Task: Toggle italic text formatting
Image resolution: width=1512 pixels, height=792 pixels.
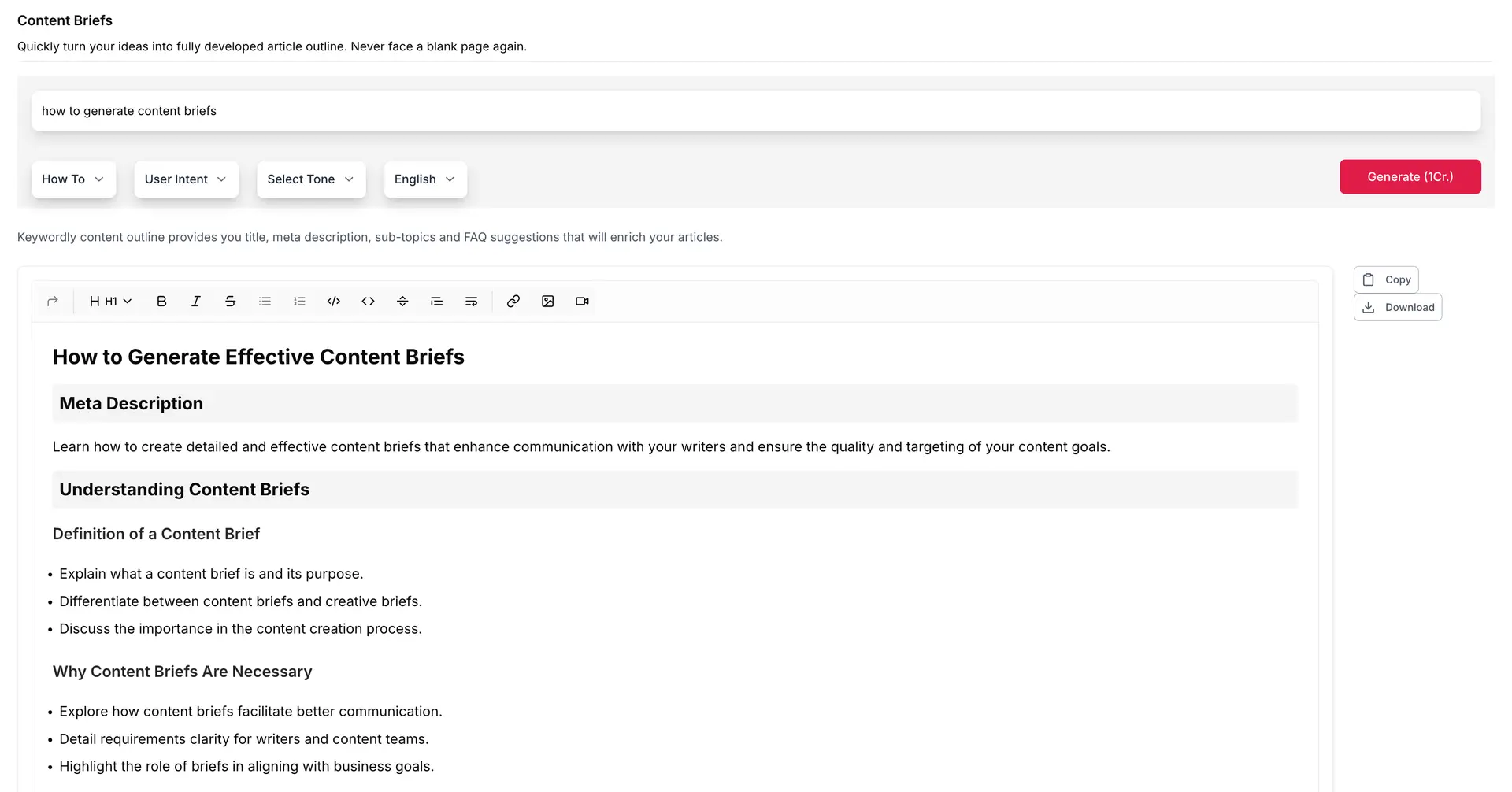Action: click(x=196, y=302)
